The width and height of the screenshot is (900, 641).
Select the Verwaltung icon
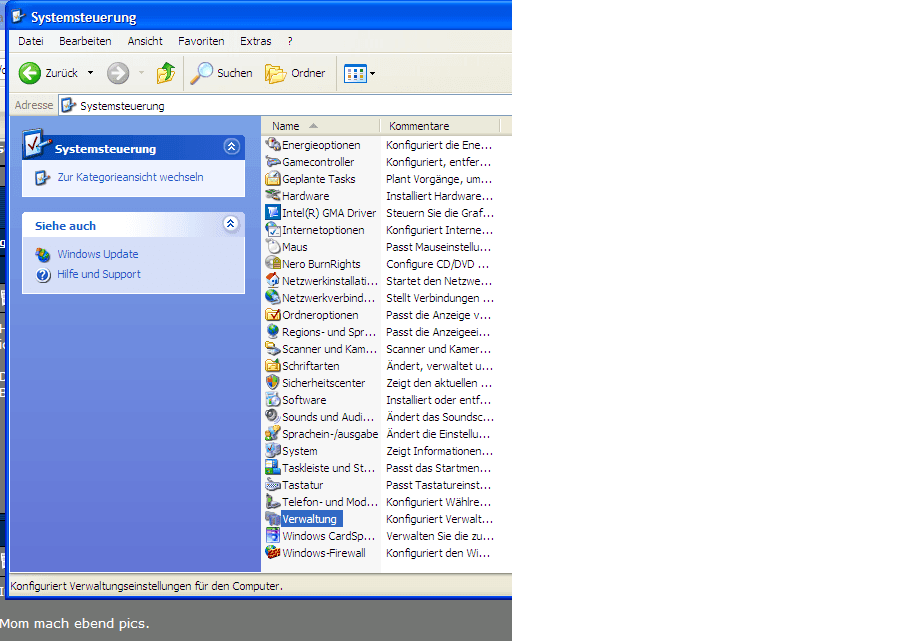pos(273,519)
